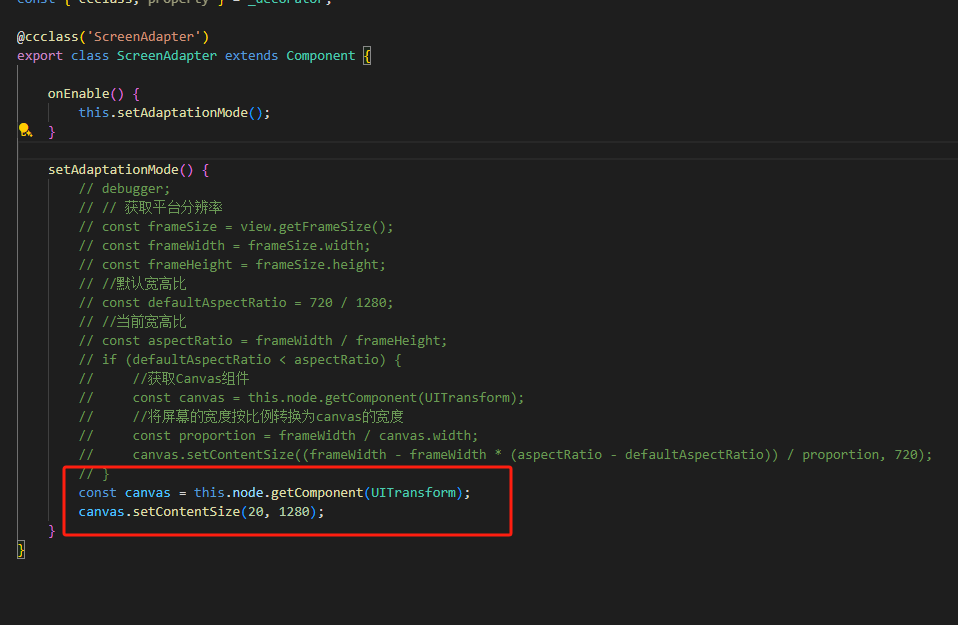
Task: Click the '获取平台分辨率' comment line
Action: pyautogui.click(x=150, y=207)
